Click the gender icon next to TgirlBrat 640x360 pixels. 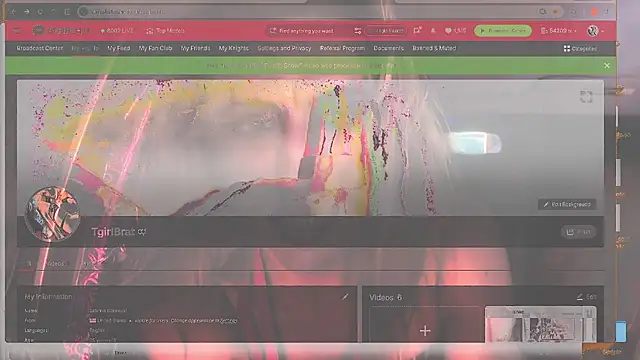coord(142,232)
